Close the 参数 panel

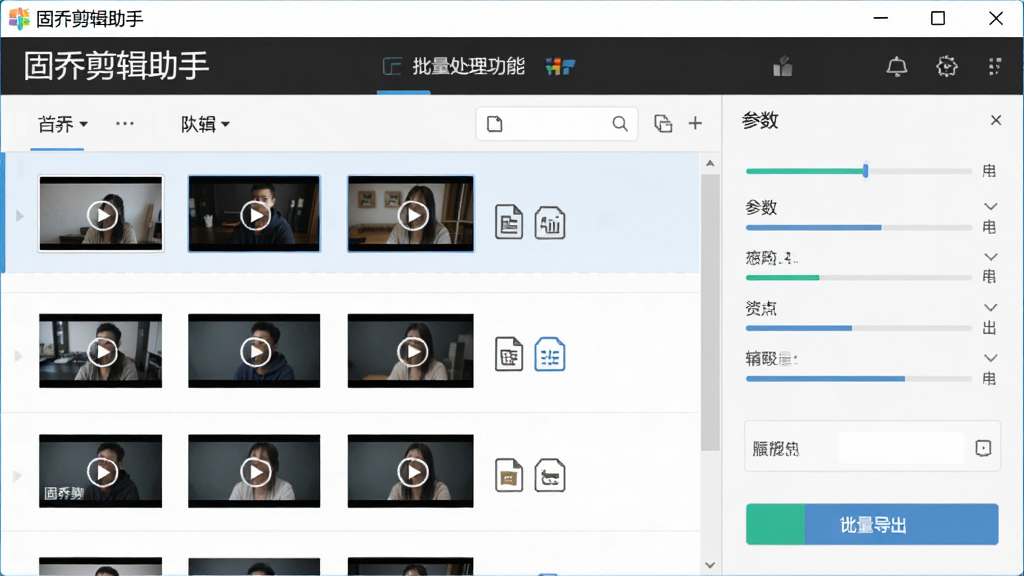tap(996, 120)
